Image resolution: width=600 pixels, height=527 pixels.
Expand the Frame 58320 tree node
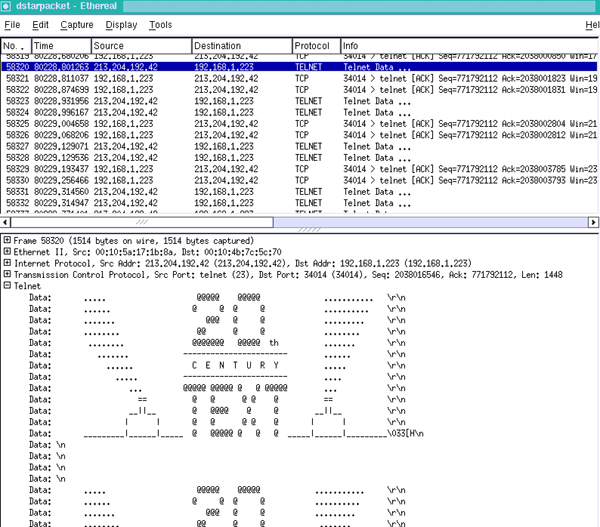[8, 241]
